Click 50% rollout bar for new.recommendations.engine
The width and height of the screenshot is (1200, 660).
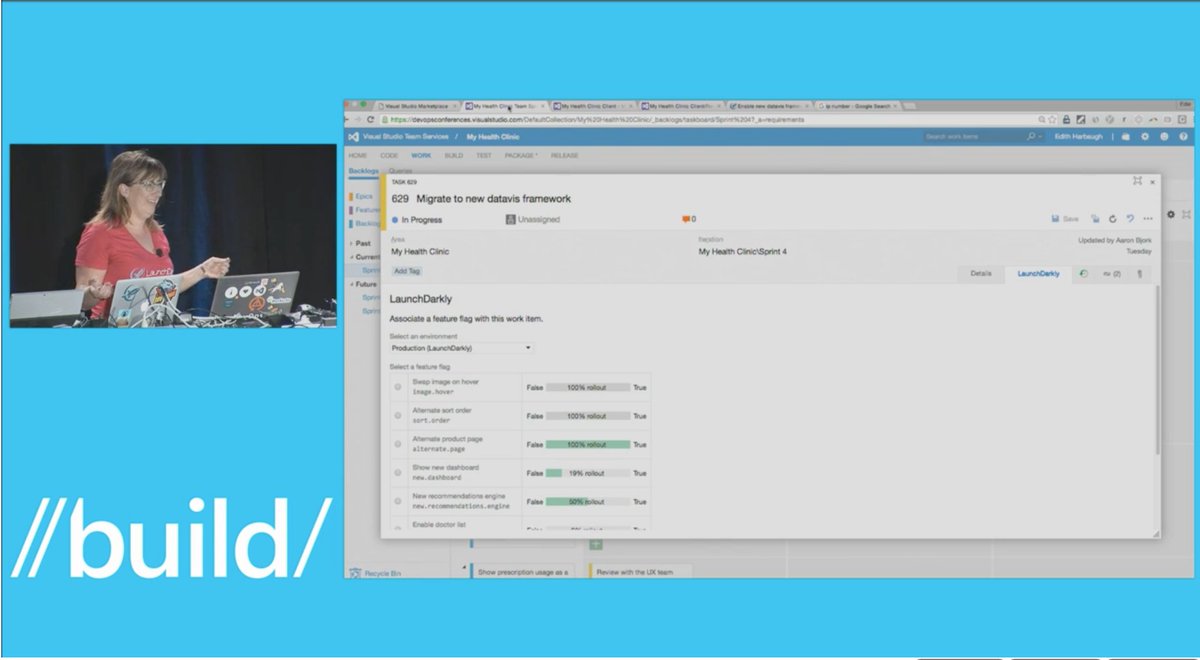(588, 502)
